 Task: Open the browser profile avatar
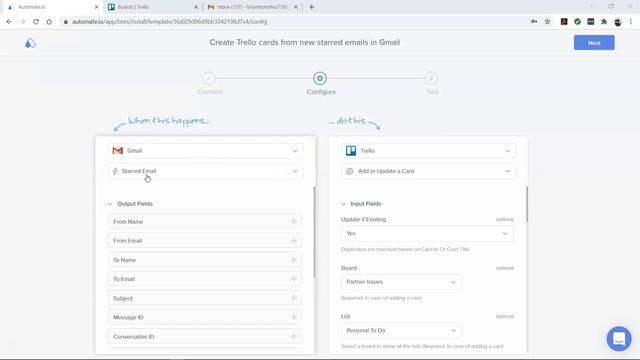pyautogui.click(x=618, y=22)
